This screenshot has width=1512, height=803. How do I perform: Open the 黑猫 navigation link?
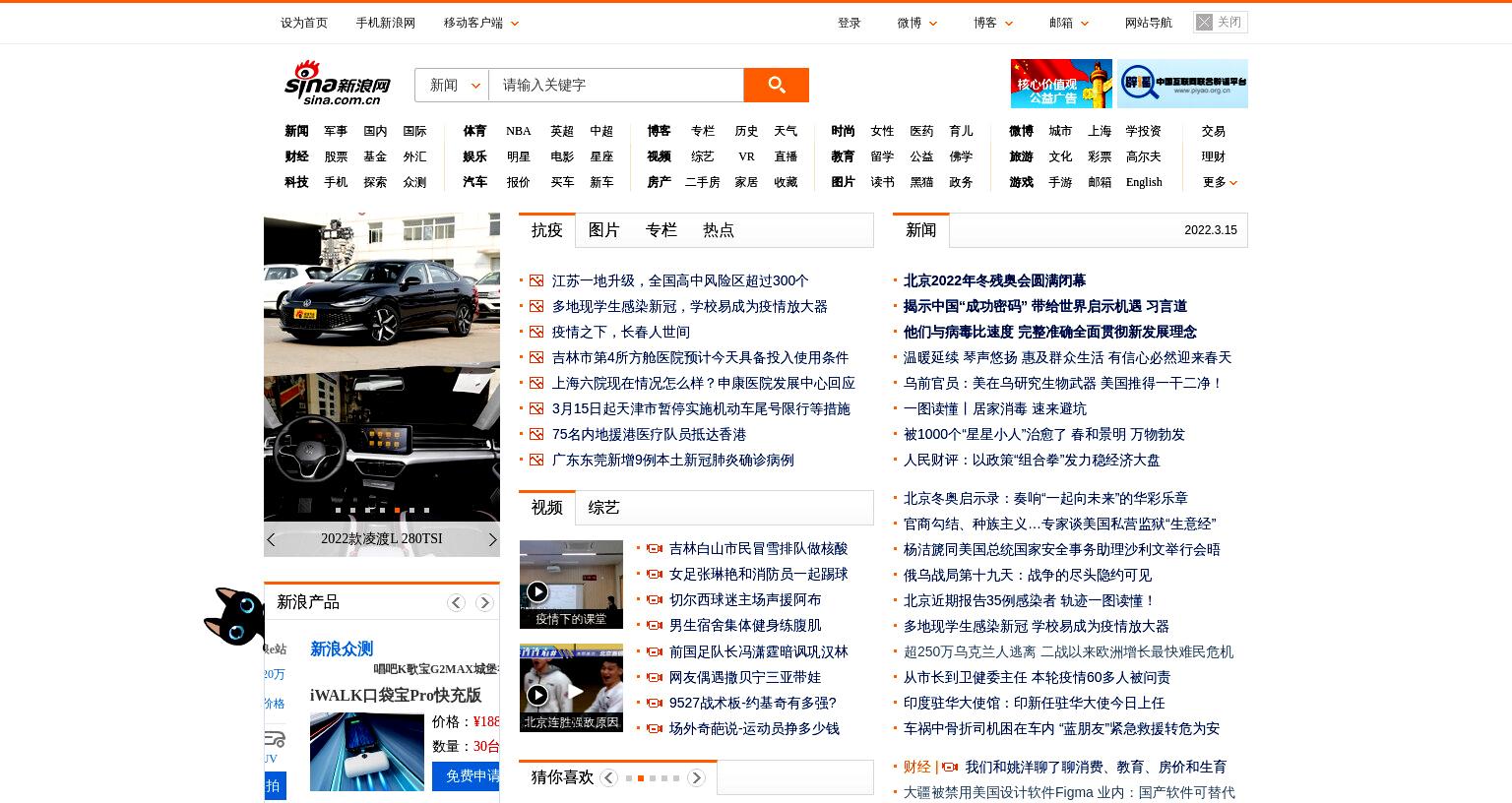point(921,182)
